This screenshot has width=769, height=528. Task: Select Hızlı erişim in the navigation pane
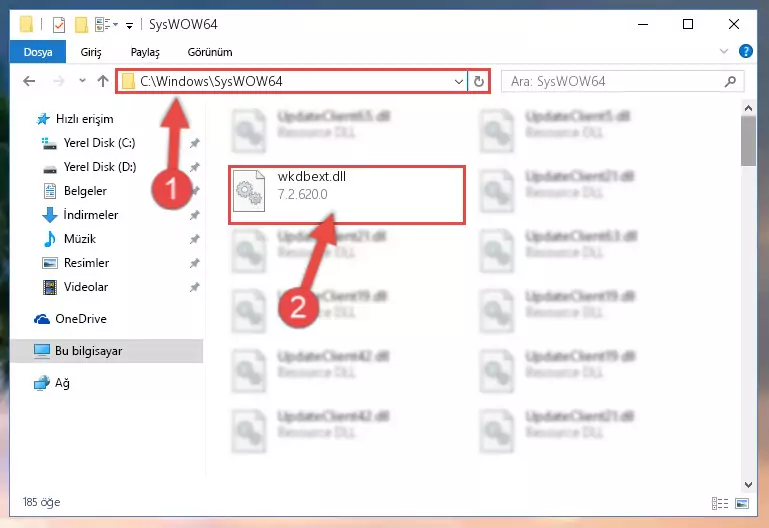(x=84, y=119)
